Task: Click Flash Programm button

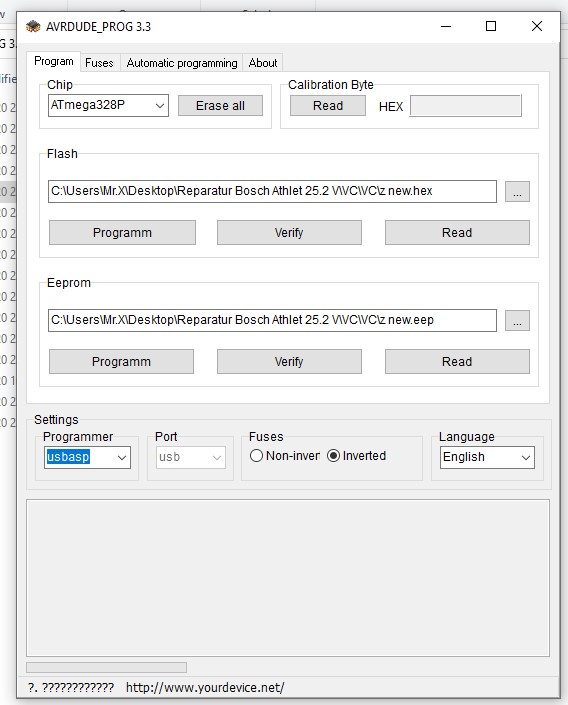Action: click(x=122, y=232)
